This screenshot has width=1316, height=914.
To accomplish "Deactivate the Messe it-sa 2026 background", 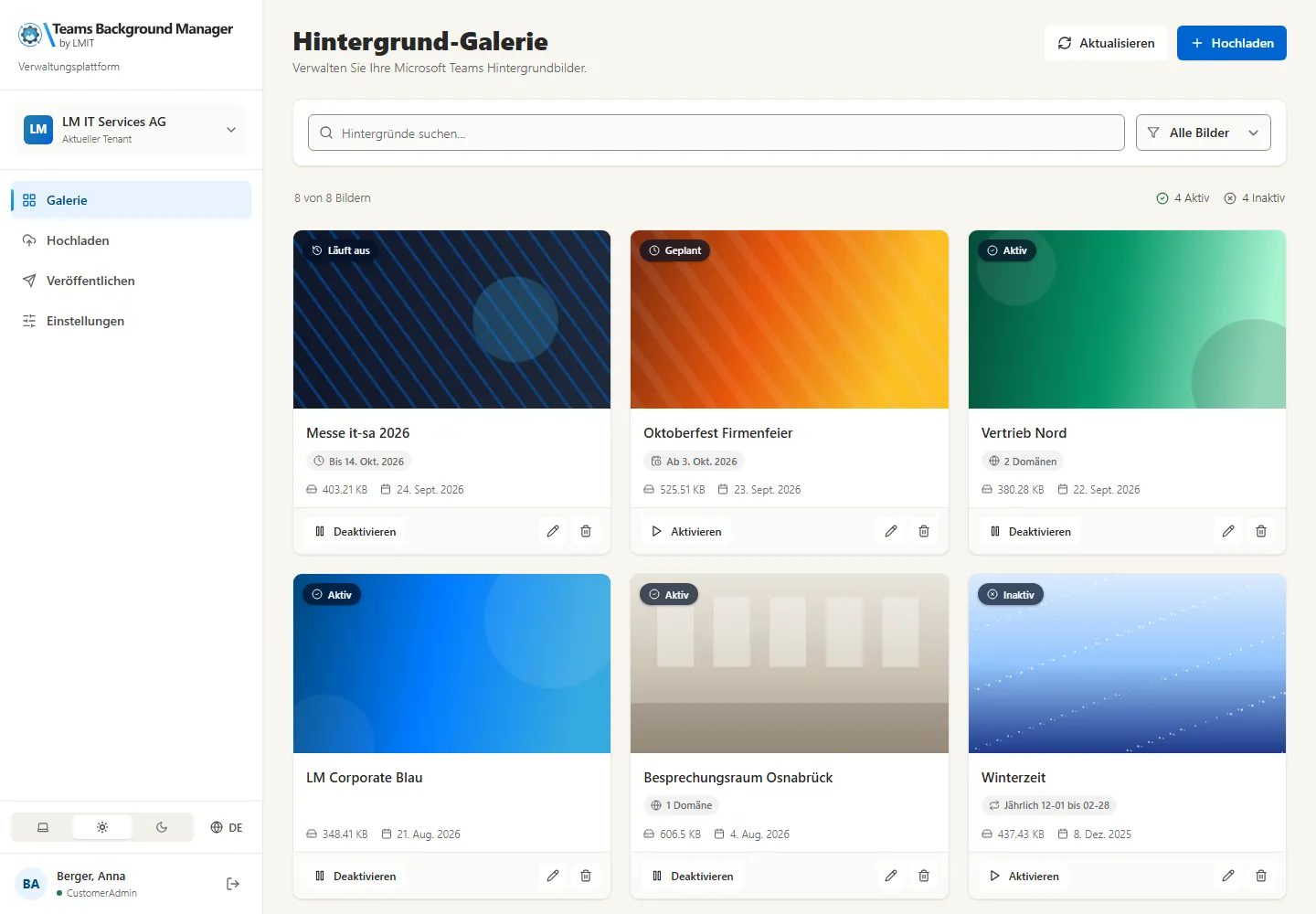I will [x=356, y=531].
